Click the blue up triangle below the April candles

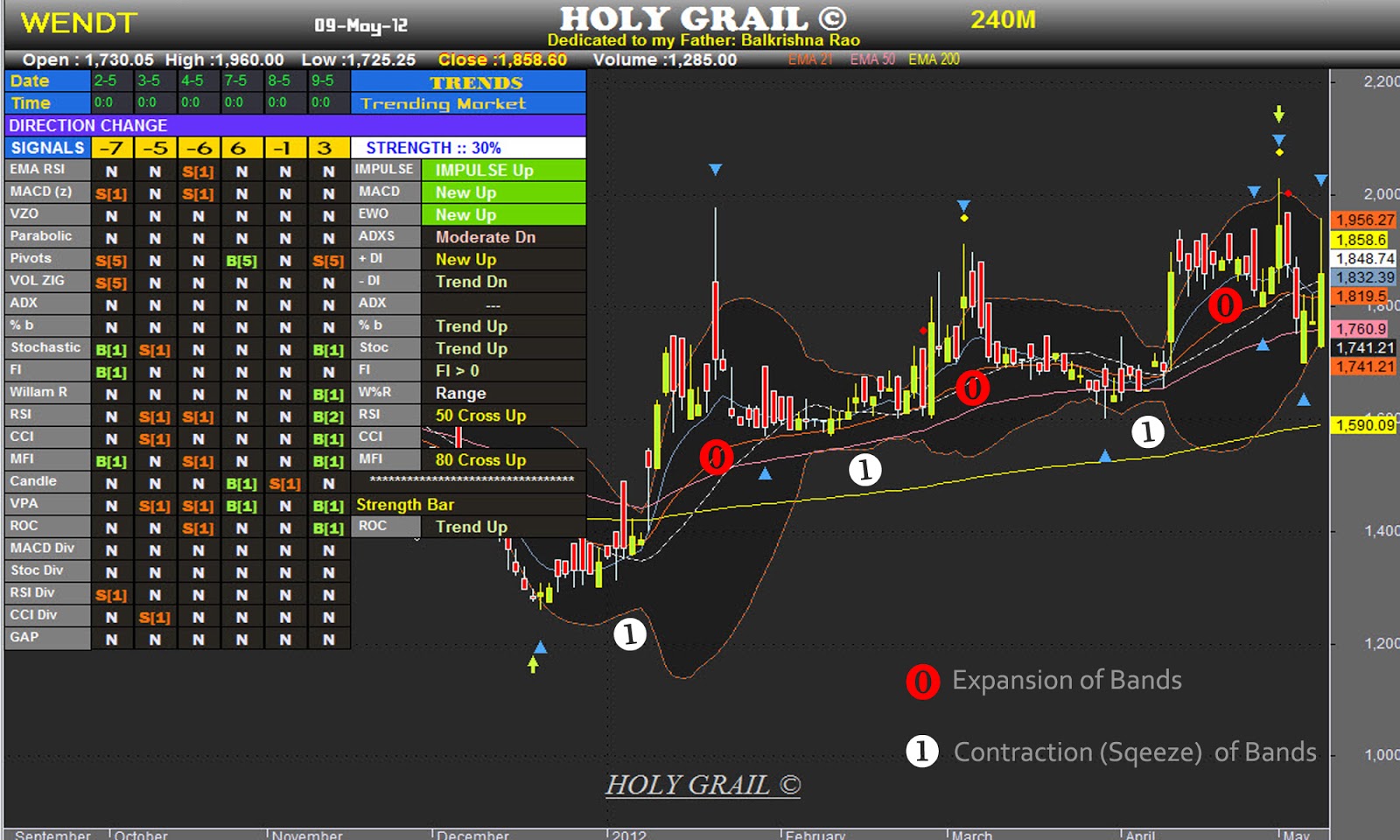1104,456
